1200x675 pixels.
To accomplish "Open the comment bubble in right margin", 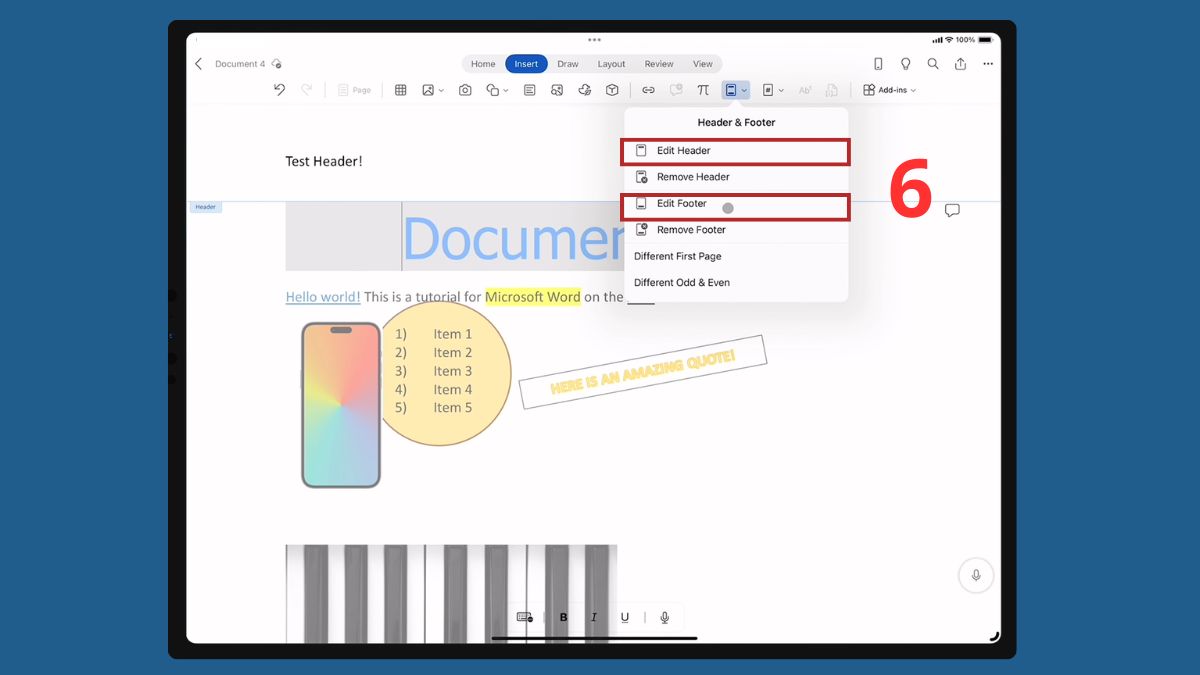I will click(x=952, y=210).
